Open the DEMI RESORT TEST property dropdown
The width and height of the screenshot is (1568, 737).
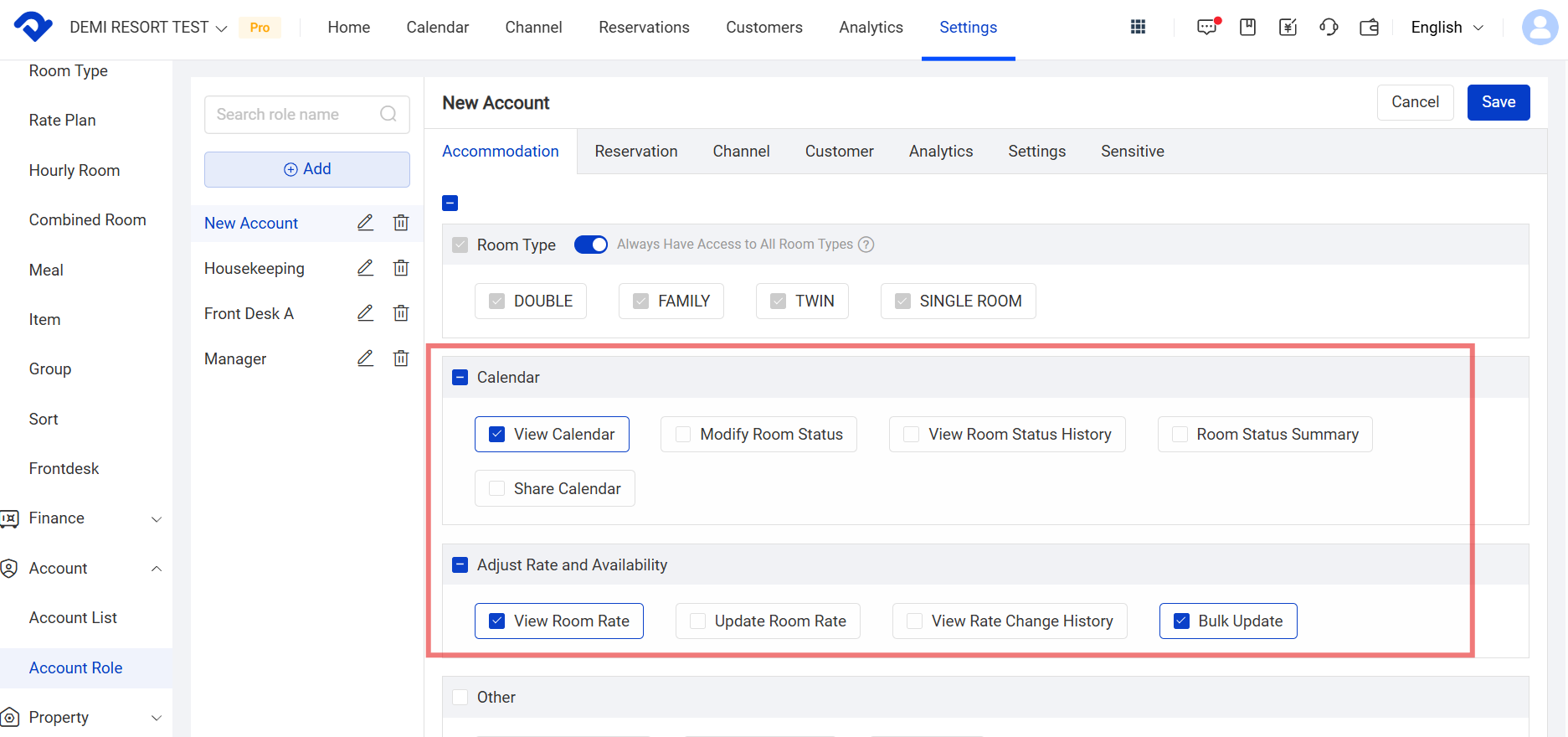pos(148,28)
